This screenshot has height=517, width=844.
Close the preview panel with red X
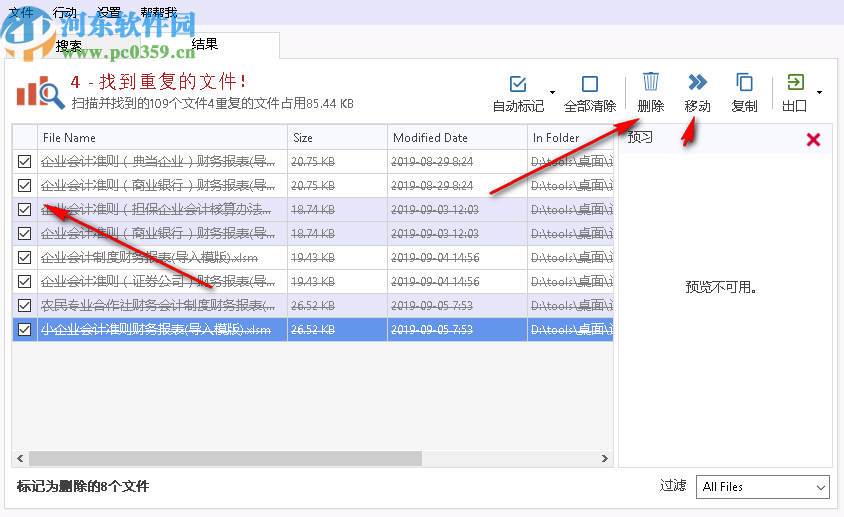[813, 139]
